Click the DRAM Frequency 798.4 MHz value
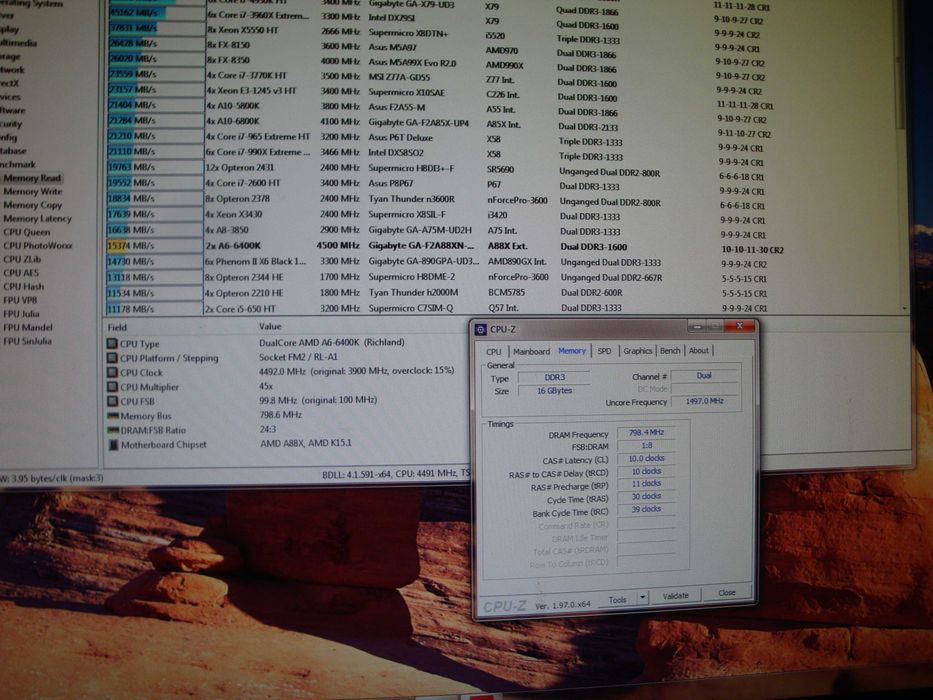Viewport: 933px width, 700px height. [x=646, y=433]
